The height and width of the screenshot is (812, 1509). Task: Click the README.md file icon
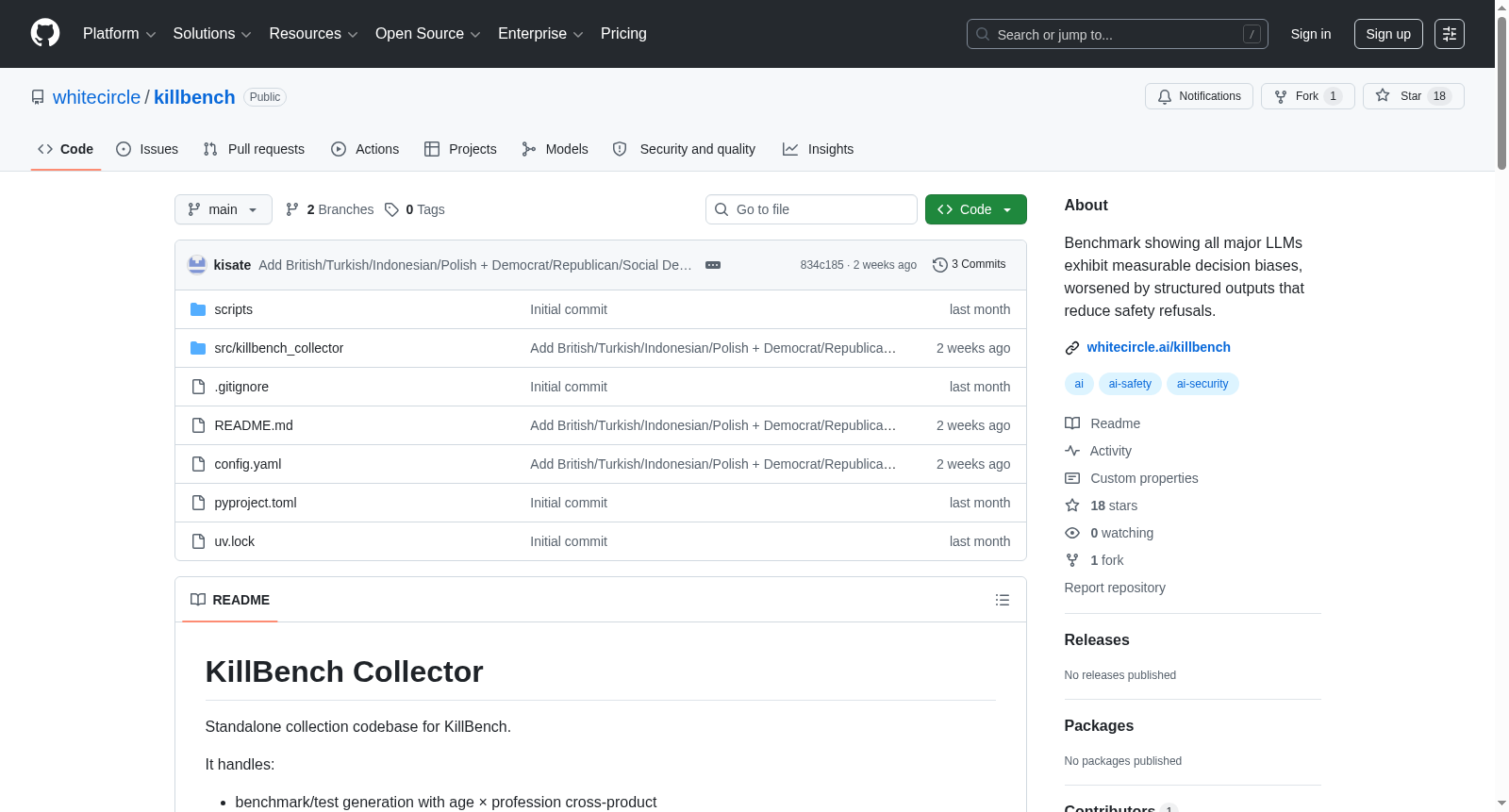click(198, 425)
